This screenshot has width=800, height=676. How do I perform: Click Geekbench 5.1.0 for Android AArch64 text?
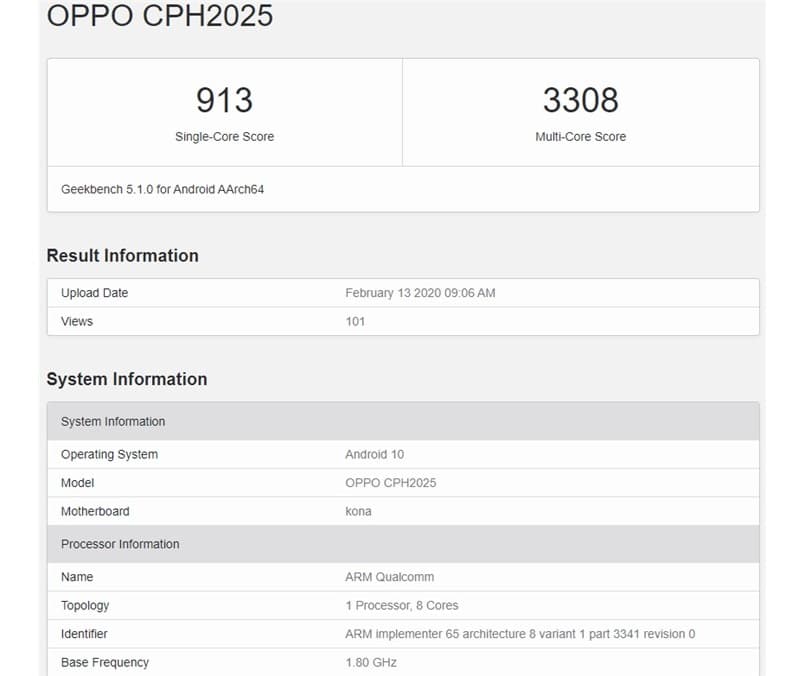coord(162,189)
